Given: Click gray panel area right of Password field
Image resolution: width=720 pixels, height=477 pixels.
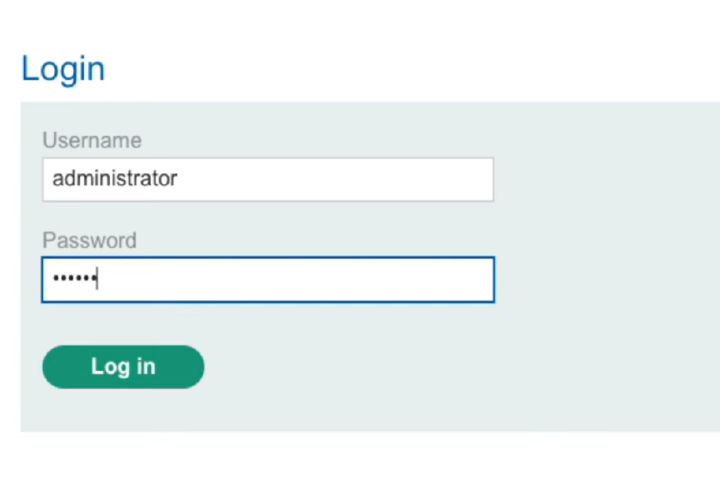Looking at the screenshot, I should coord(600,279).
